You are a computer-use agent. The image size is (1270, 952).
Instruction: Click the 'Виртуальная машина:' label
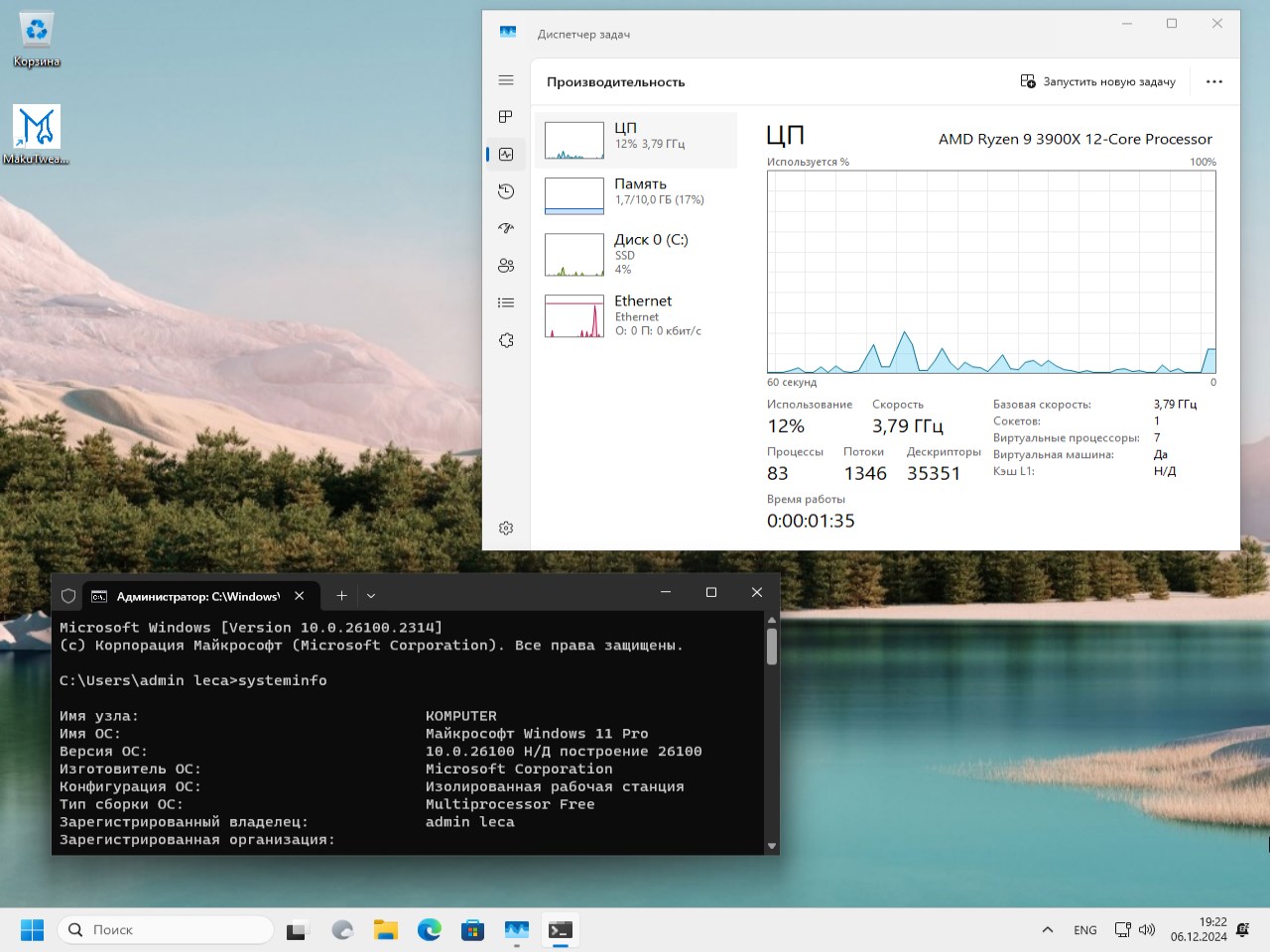pos(1054,454)
